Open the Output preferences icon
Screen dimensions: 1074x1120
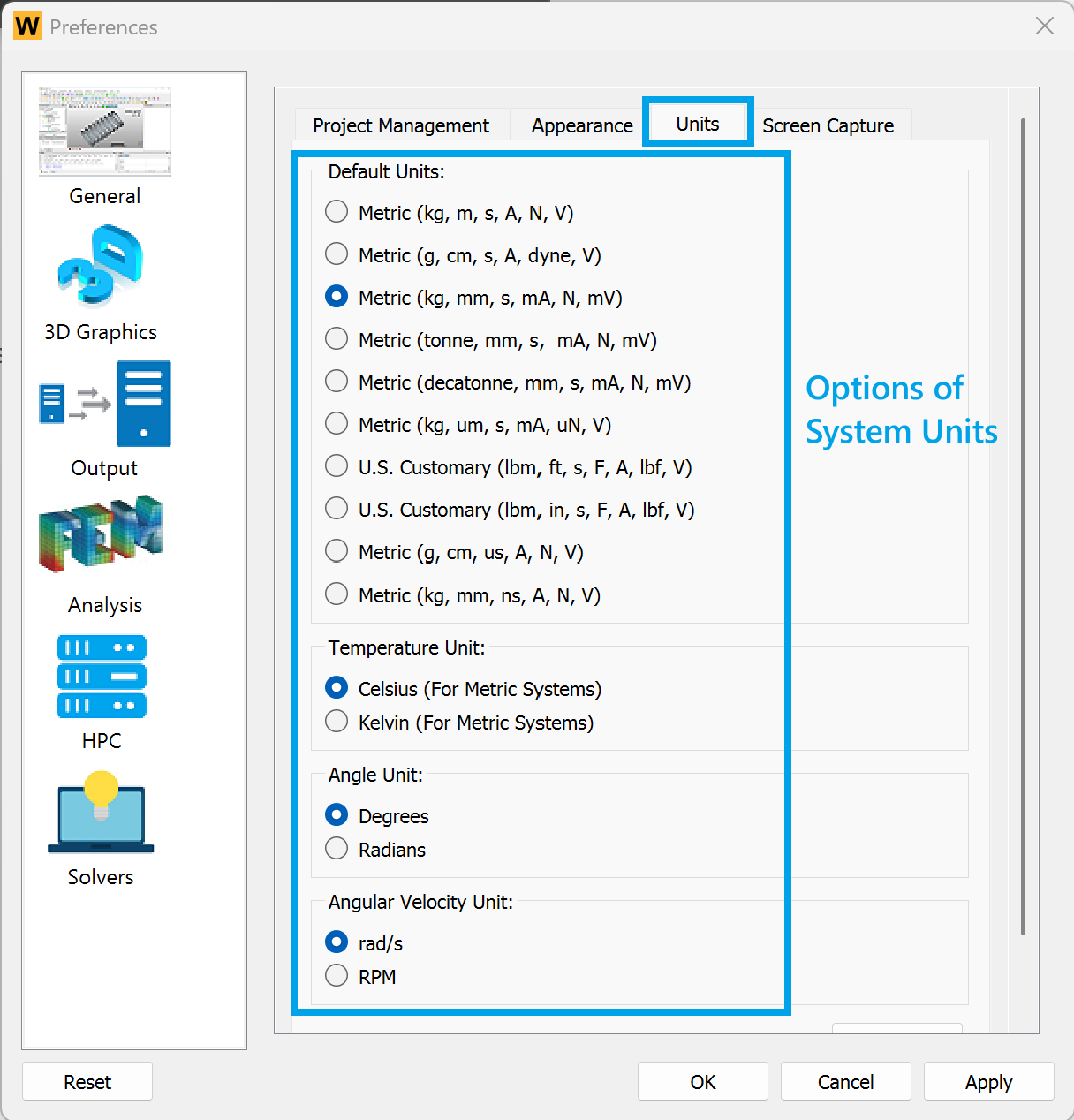point(105,404)
